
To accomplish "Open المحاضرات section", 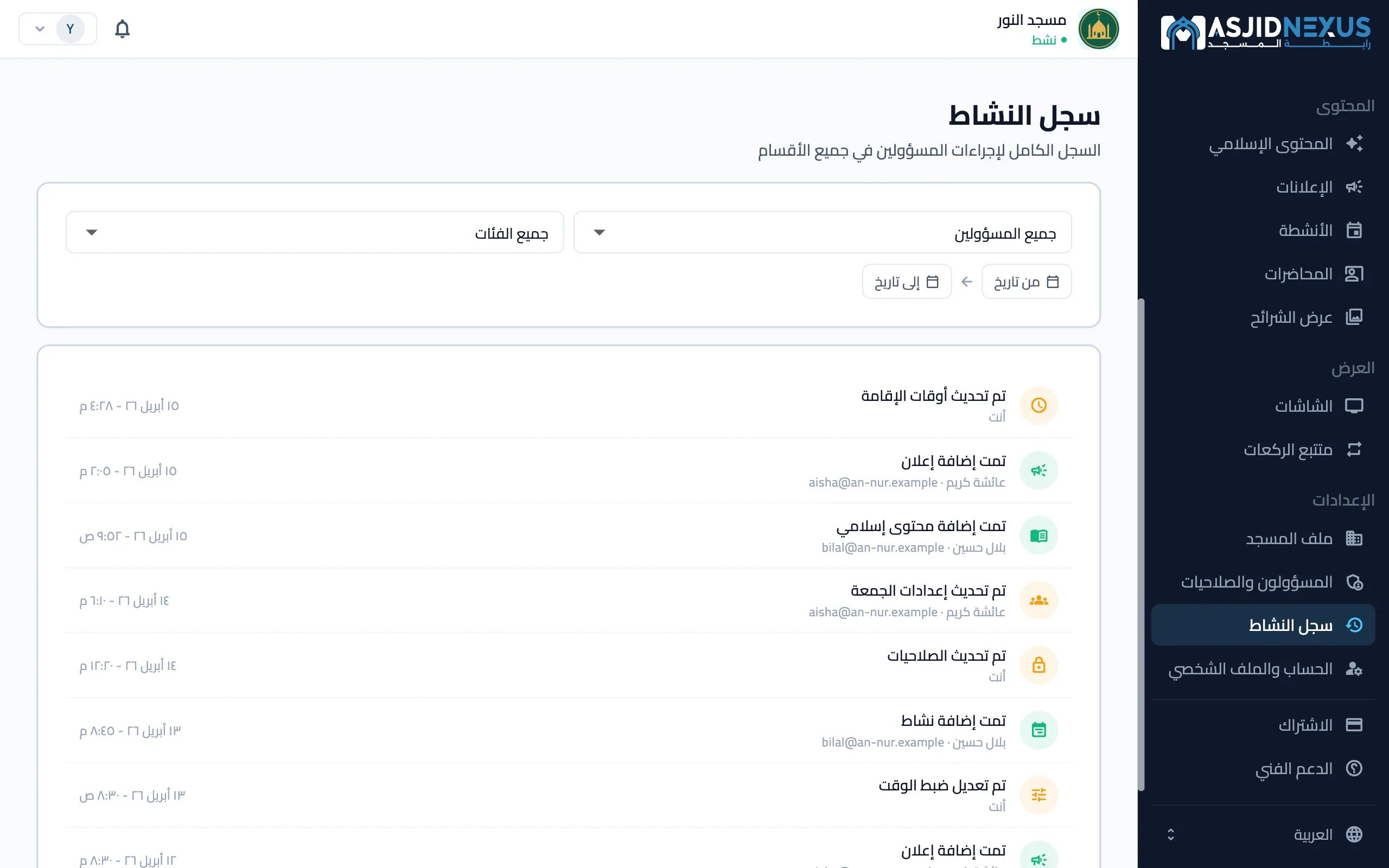I will [x=1263, y=274].
